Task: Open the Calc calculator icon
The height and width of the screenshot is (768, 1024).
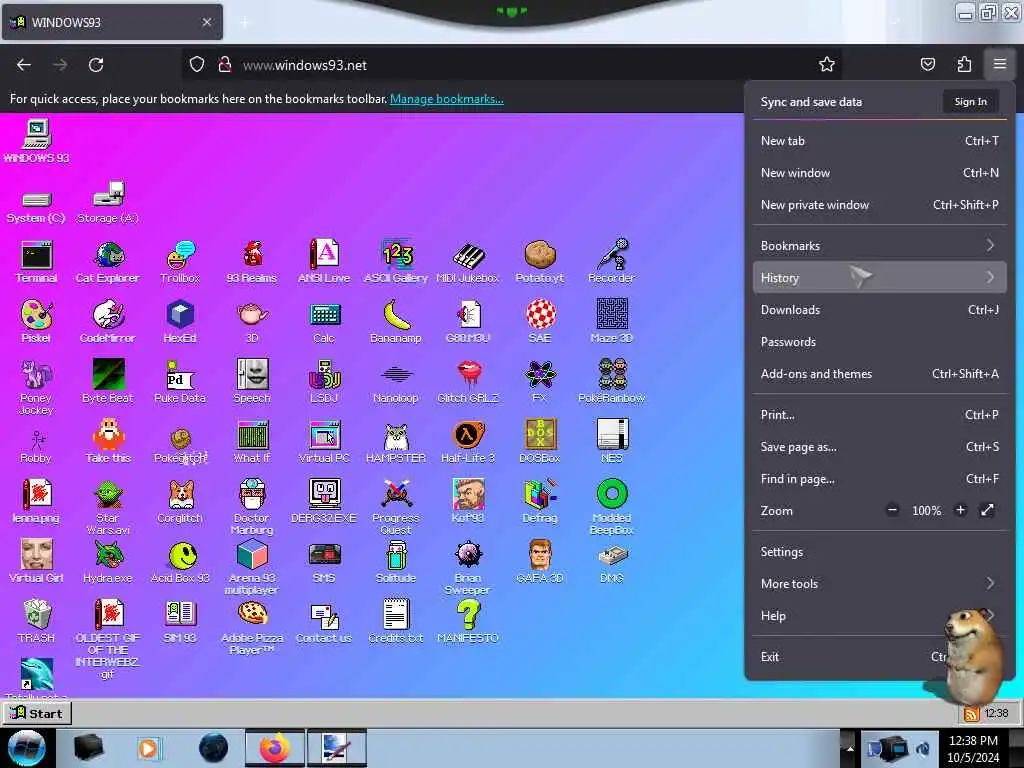Action: click(x=324, y=321)
